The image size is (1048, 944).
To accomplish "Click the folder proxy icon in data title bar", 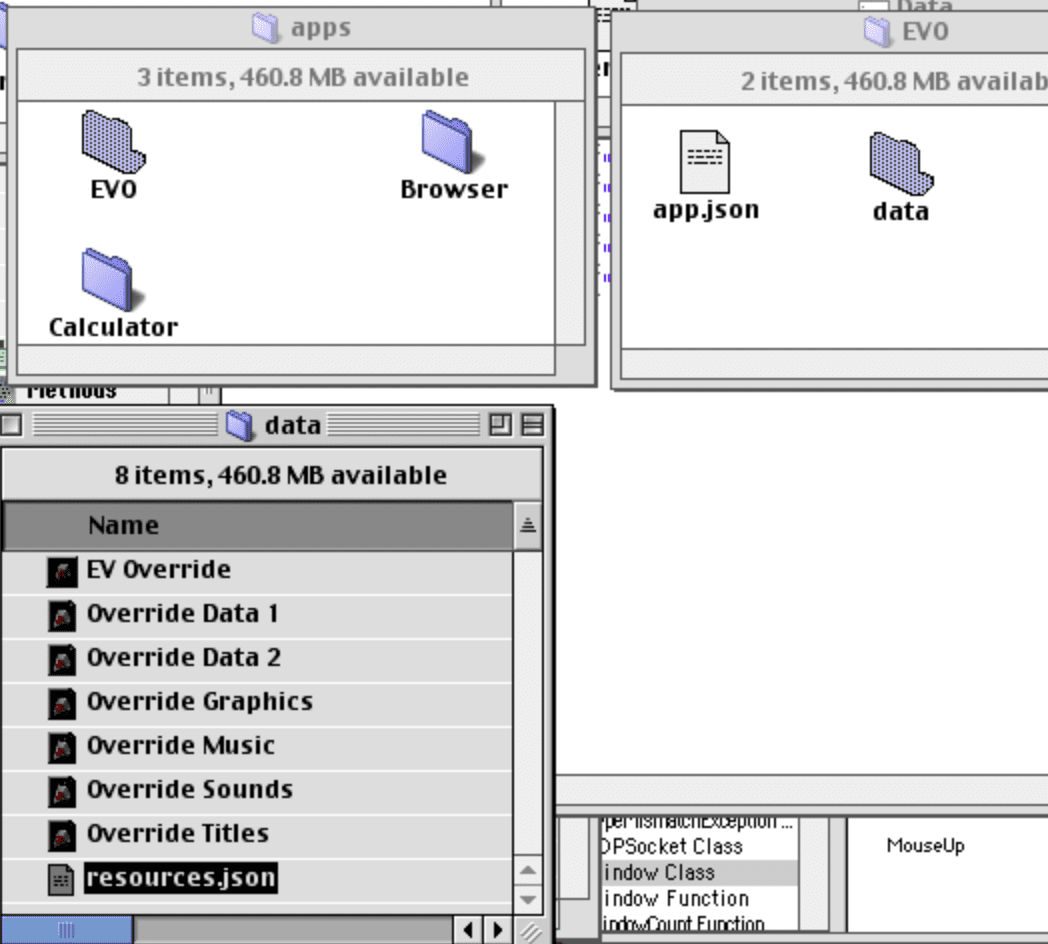I will click(x=239, y=425).
